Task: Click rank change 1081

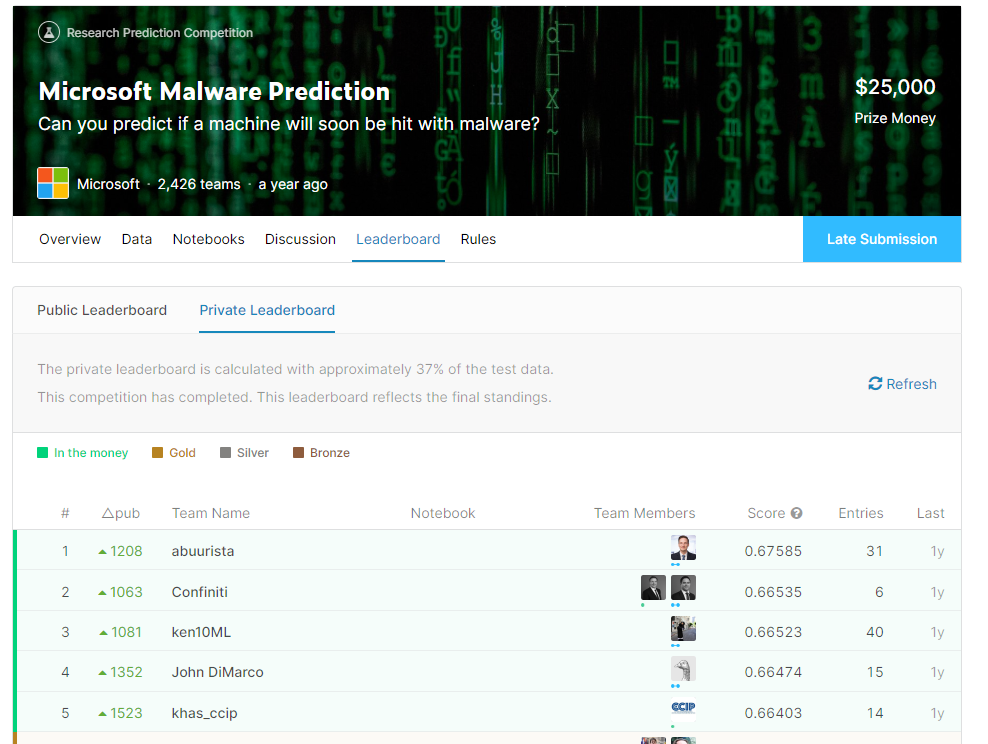Action: [121, 632]
